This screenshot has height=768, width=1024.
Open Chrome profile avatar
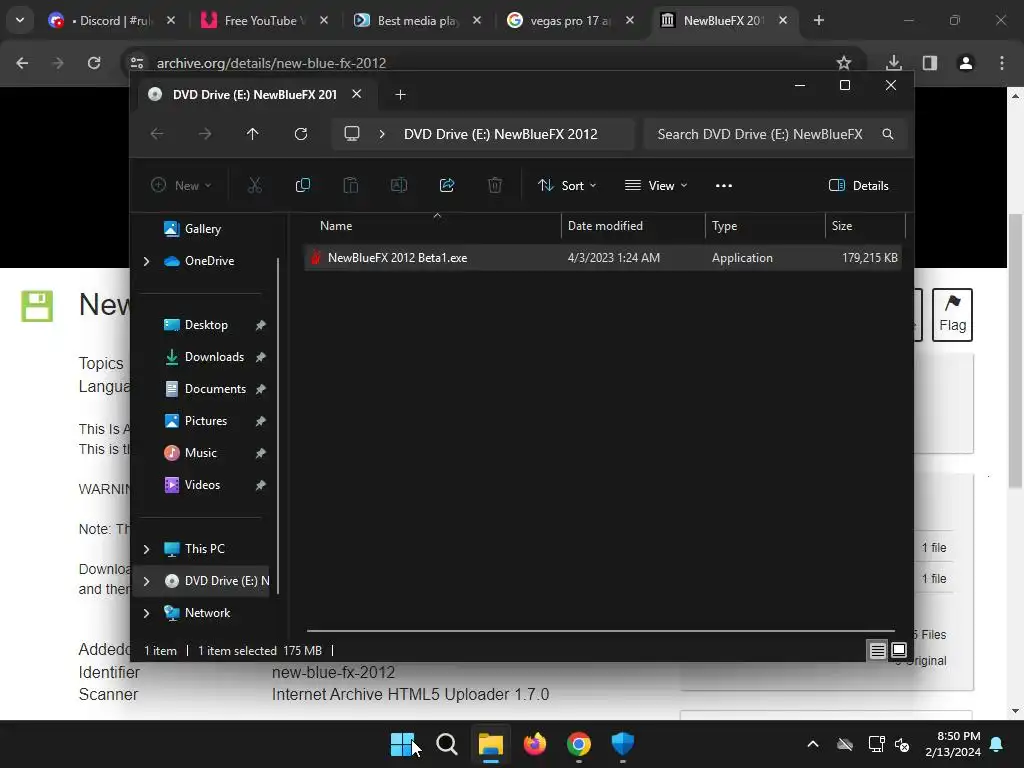click(x=966, y=63)
